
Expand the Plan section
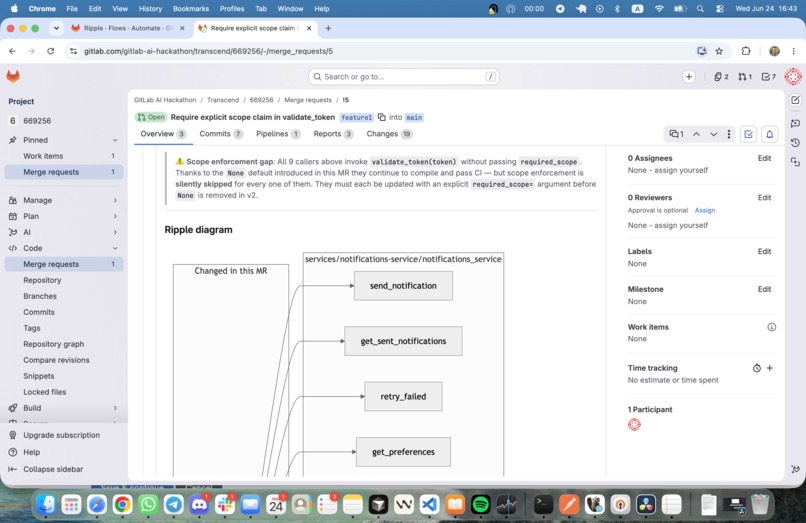(x=115, y=216)
